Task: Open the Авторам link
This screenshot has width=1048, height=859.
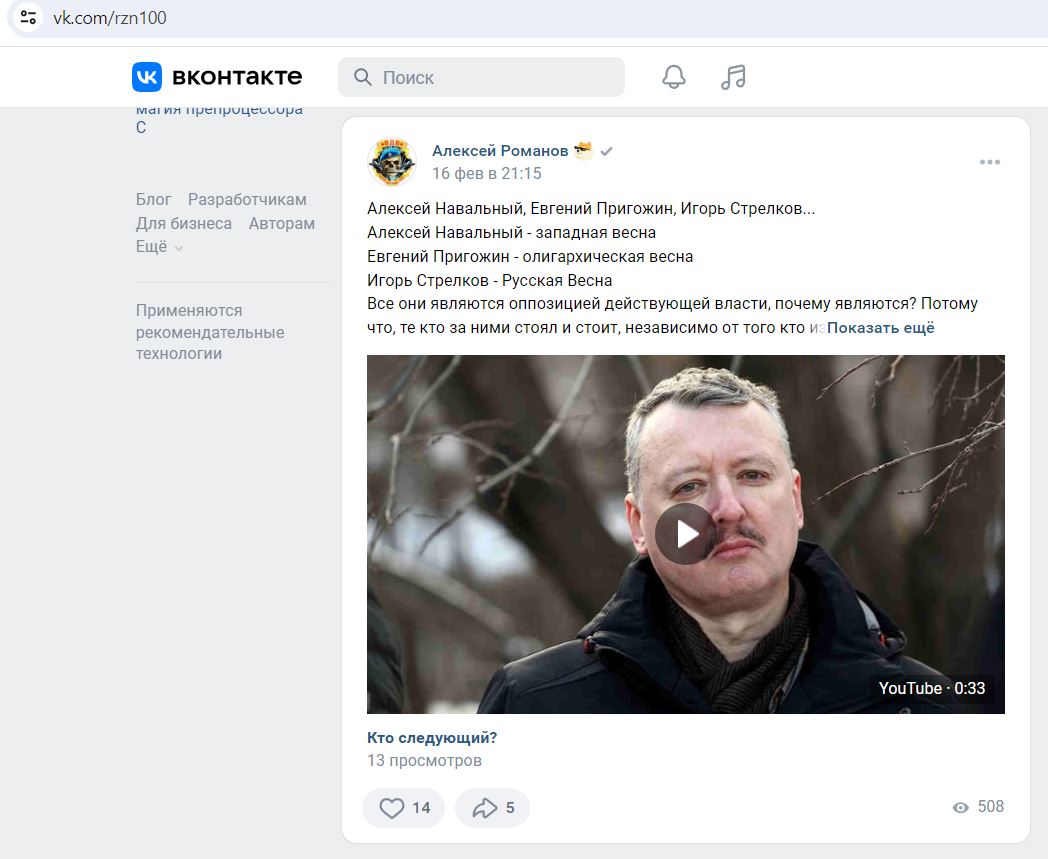Action: point(281,223)
